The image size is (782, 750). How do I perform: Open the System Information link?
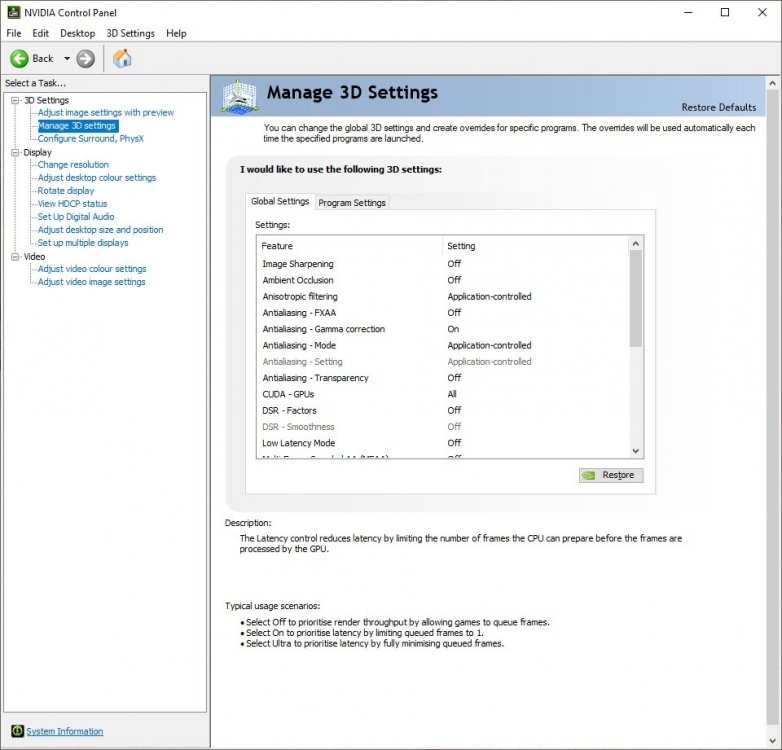(65, 731)
